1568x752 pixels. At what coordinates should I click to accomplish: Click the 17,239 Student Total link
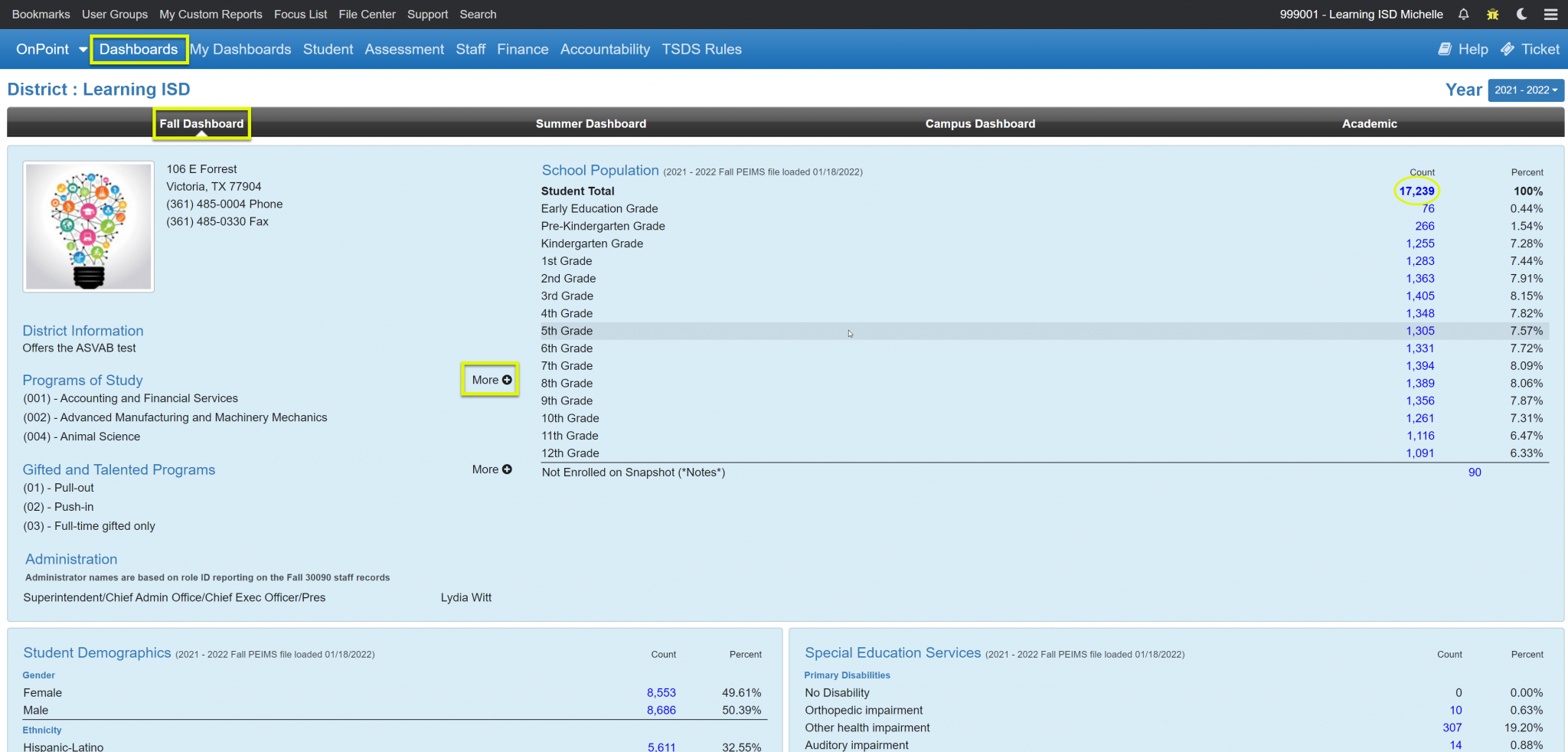click(x=1416, y=191)
